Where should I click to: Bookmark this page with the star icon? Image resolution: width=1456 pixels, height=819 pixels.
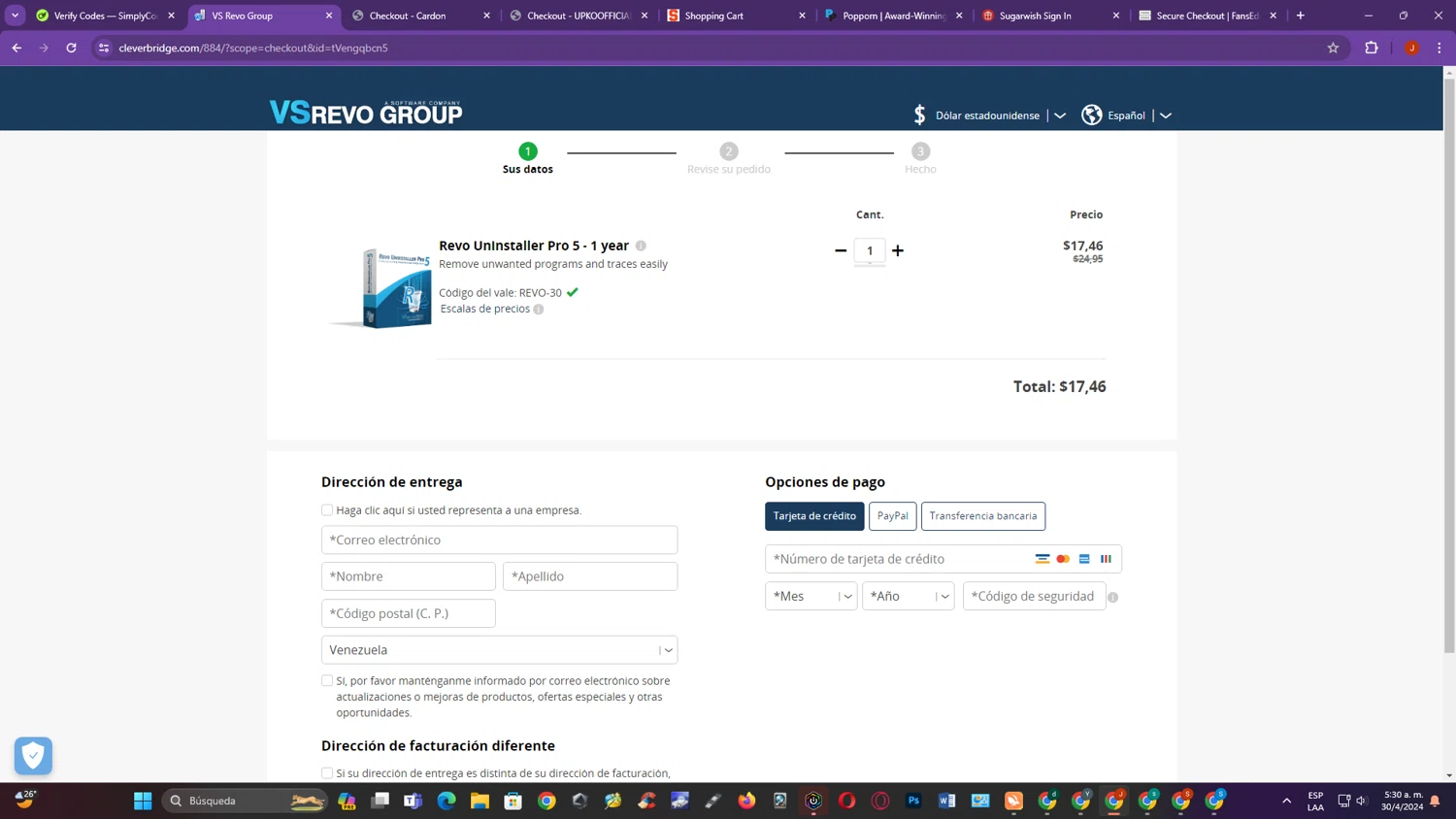click(1333, 48)
